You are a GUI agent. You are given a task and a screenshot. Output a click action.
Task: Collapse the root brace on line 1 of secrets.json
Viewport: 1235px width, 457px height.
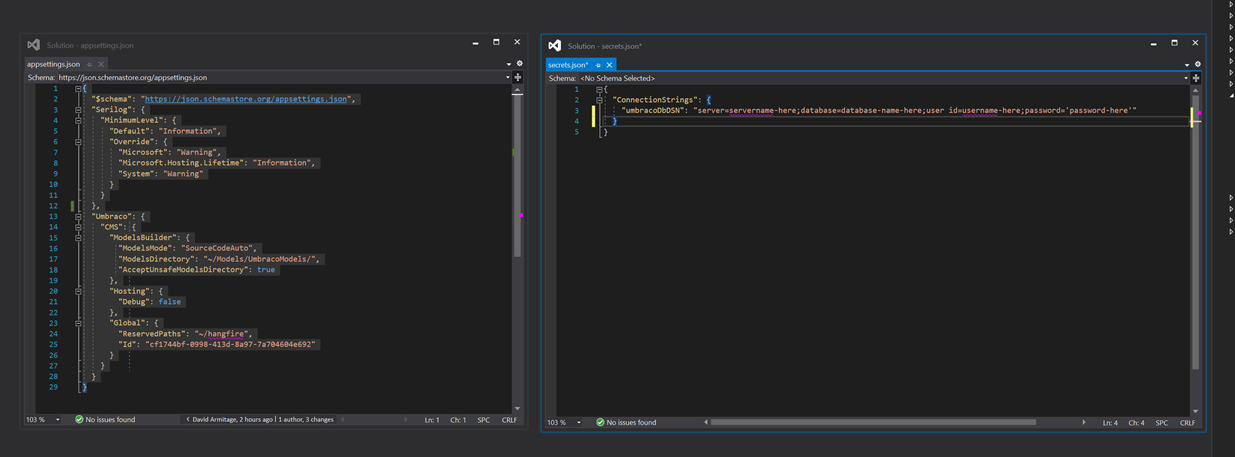(x=599, y=90)
